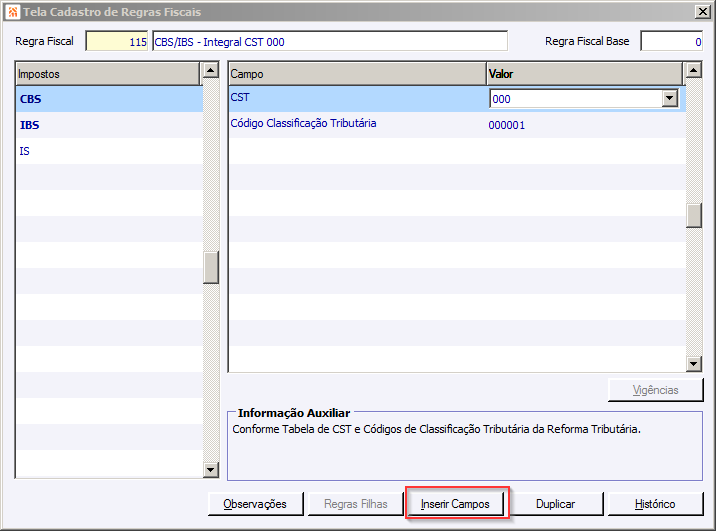716x531 pixels.
Task: Close the Tela Cadastro de Regras Fiscais window
Action: point(702,11)
